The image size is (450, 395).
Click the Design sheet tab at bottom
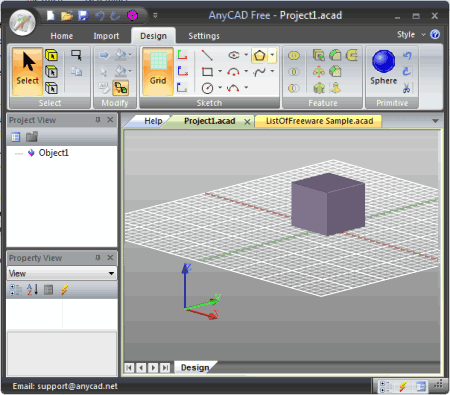(195, 367)
